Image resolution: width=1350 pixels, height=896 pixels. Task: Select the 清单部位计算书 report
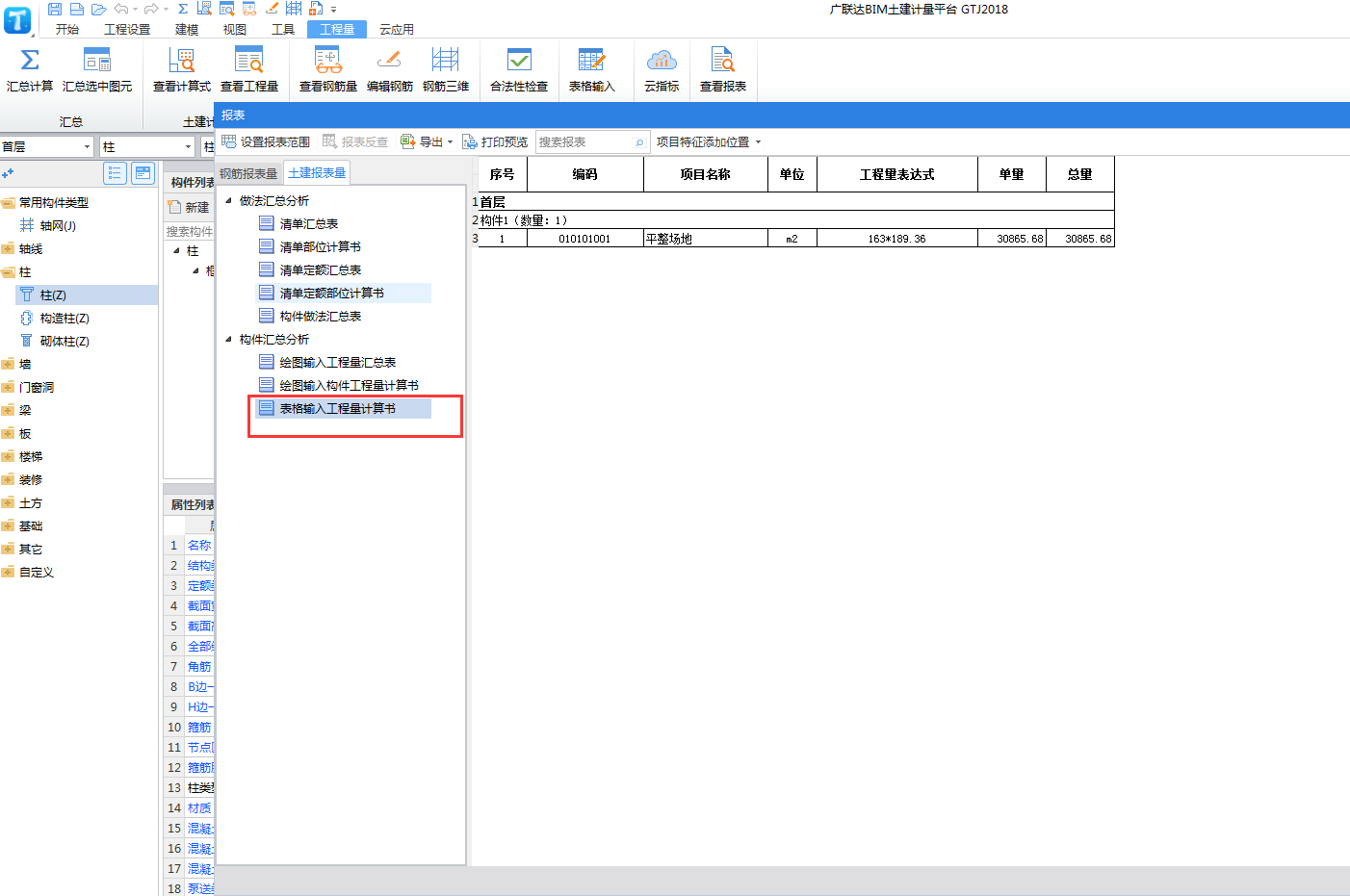320,246
